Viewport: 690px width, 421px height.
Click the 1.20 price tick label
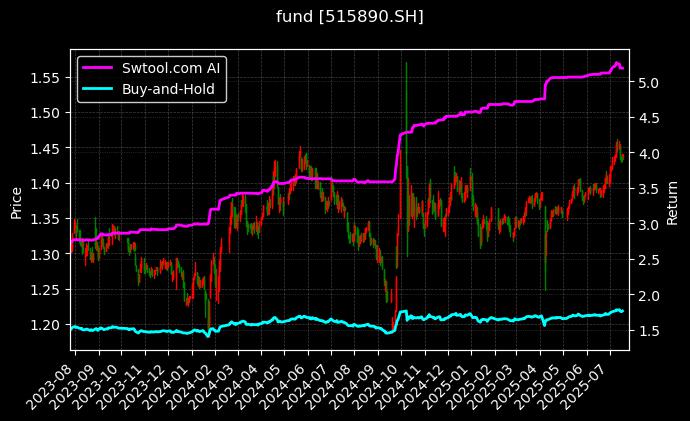click(x=46, y=325)
